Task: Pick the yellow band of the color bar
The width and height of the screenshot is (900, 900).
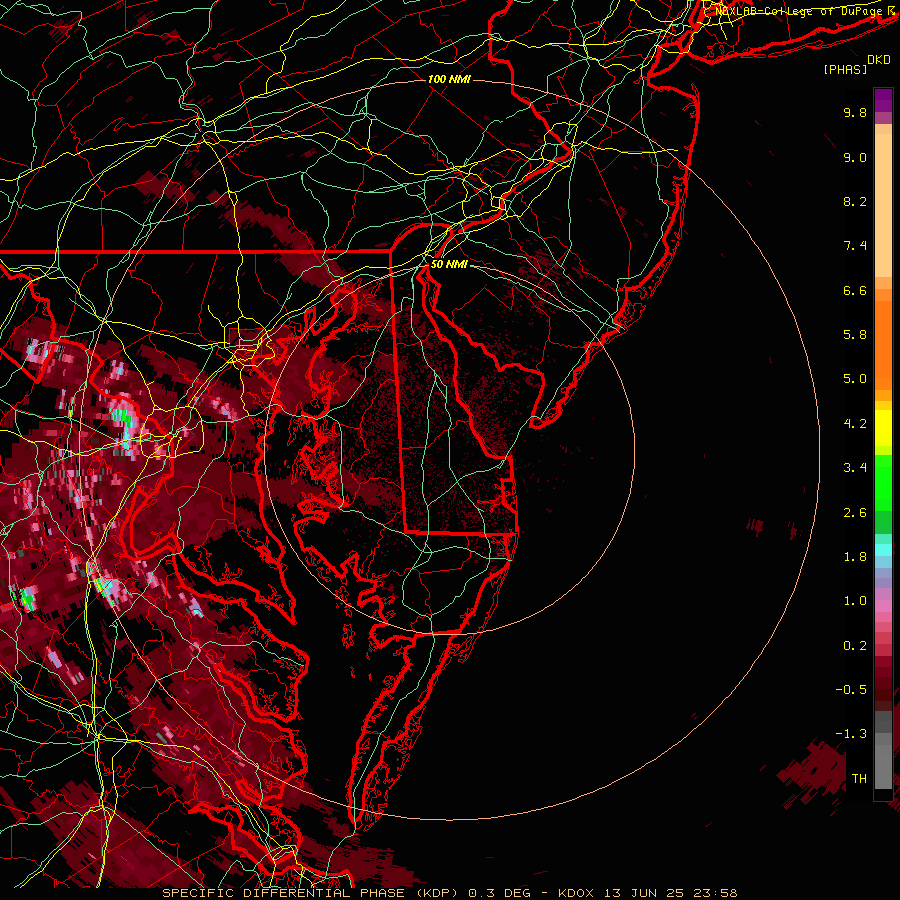Action: 883,428
